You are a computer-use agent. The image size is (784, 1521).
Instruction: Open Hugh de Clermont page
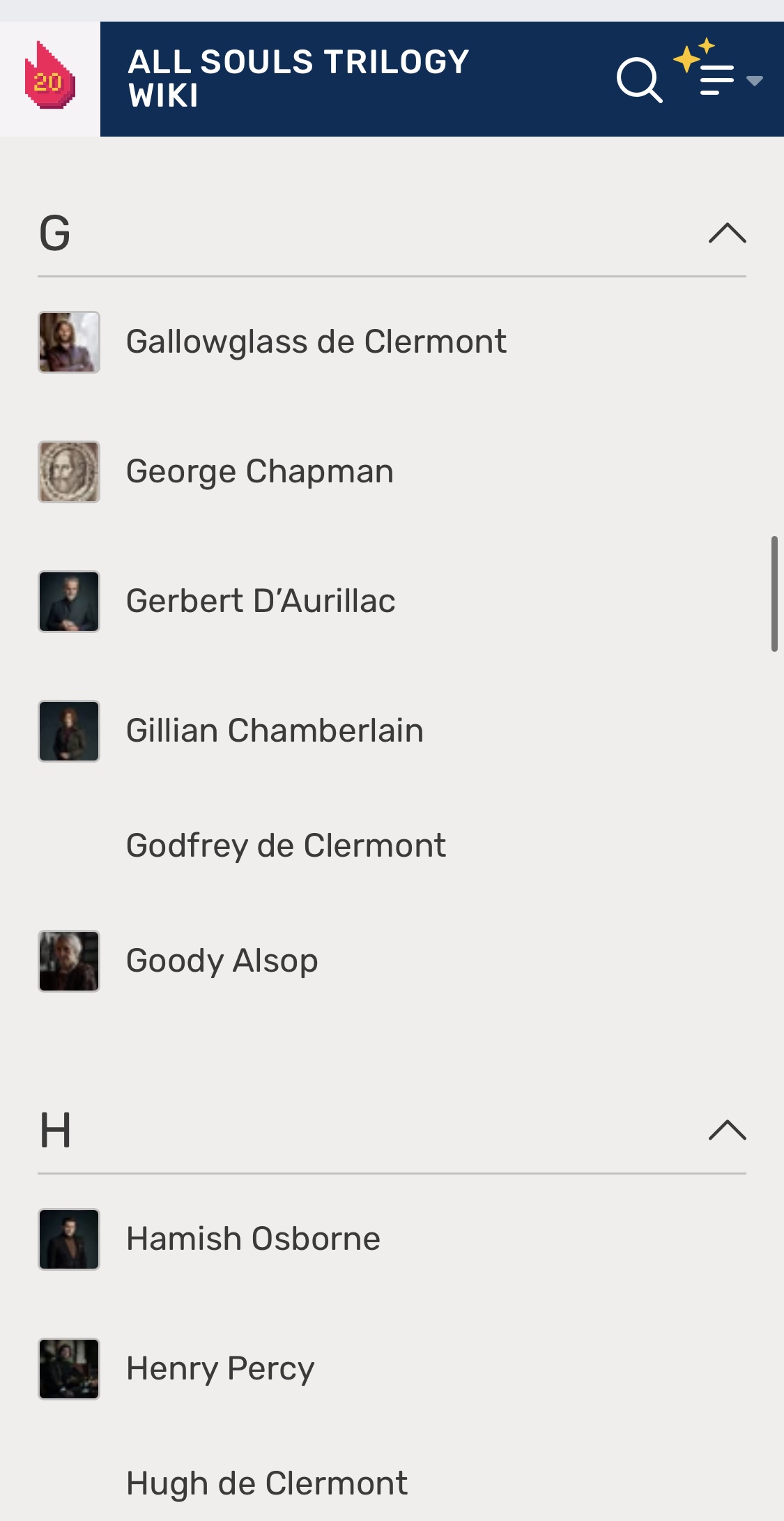[x=267, y=1483]
